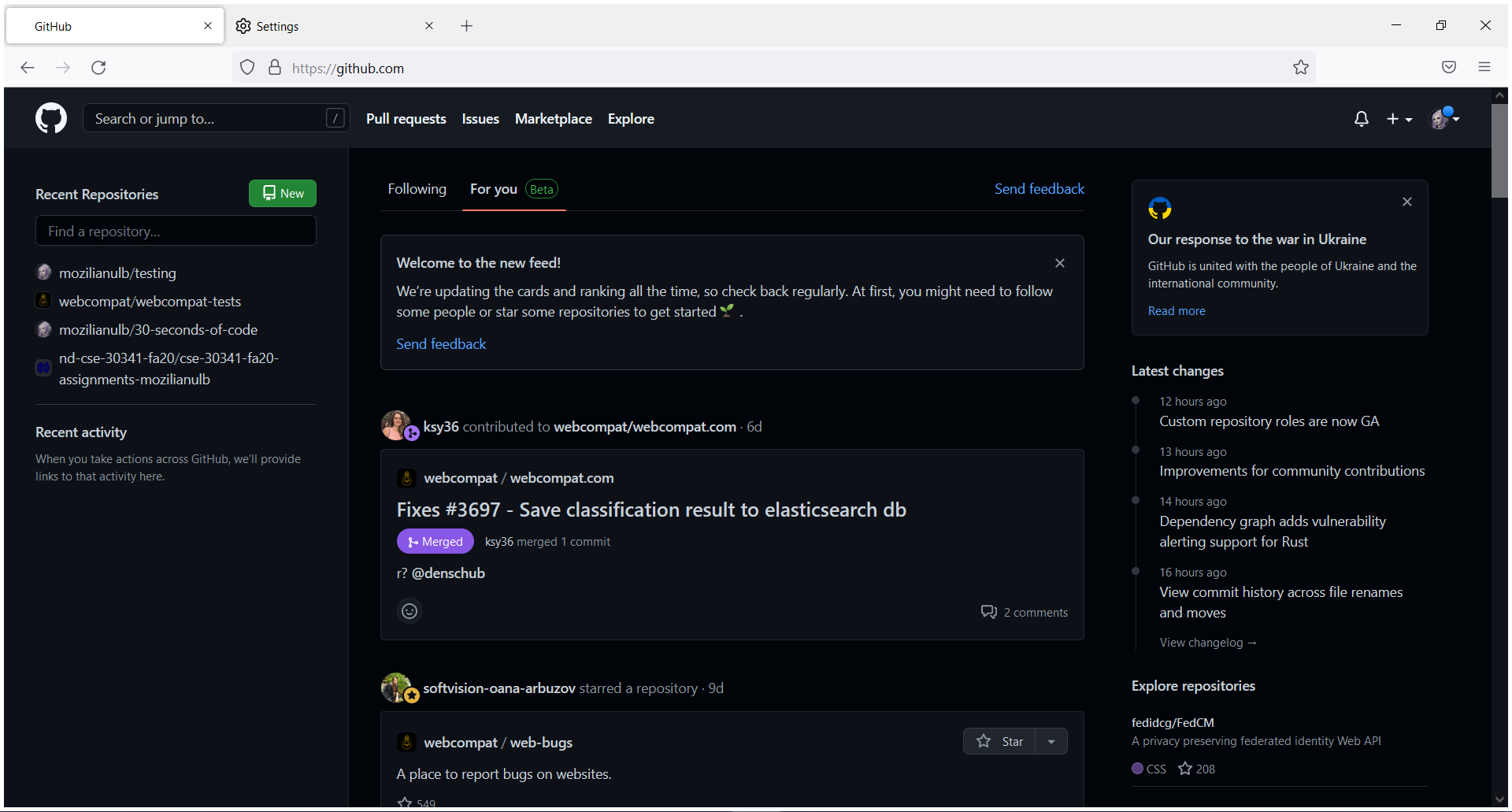This screenshot has width=1512, height=812.
Task: Switch to the Following feed tab
Action: pyautogui.click(x=417, y=189)
